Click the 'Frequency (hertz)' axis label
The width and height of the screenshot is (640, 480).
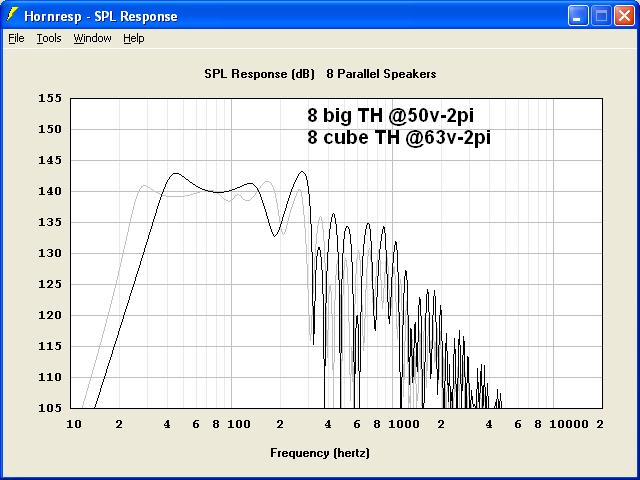(x=320, y=453)
